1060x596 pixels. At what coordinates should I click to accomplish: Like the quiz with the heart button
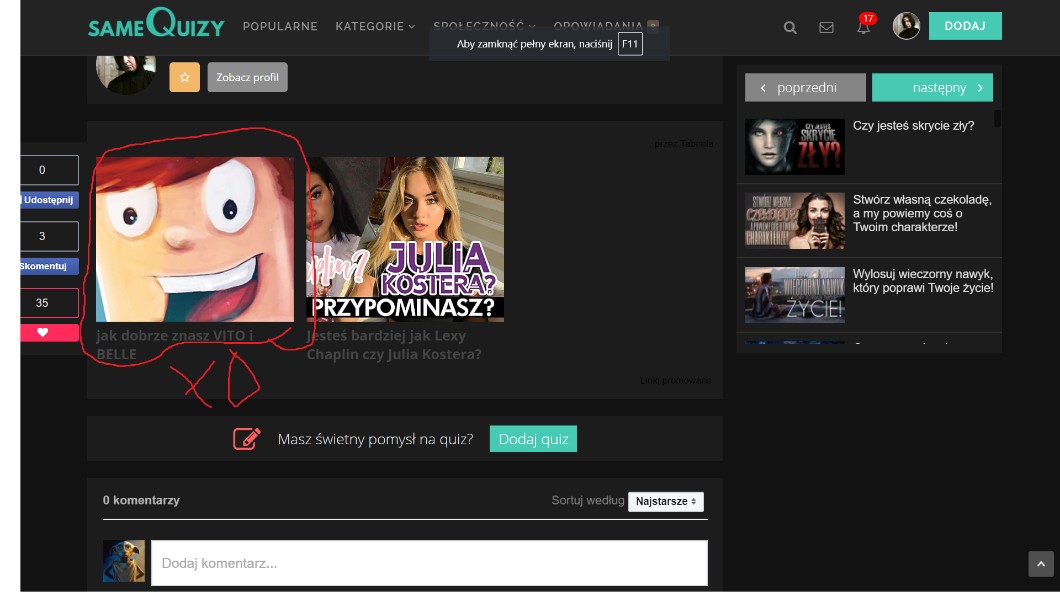click(42, 332)
